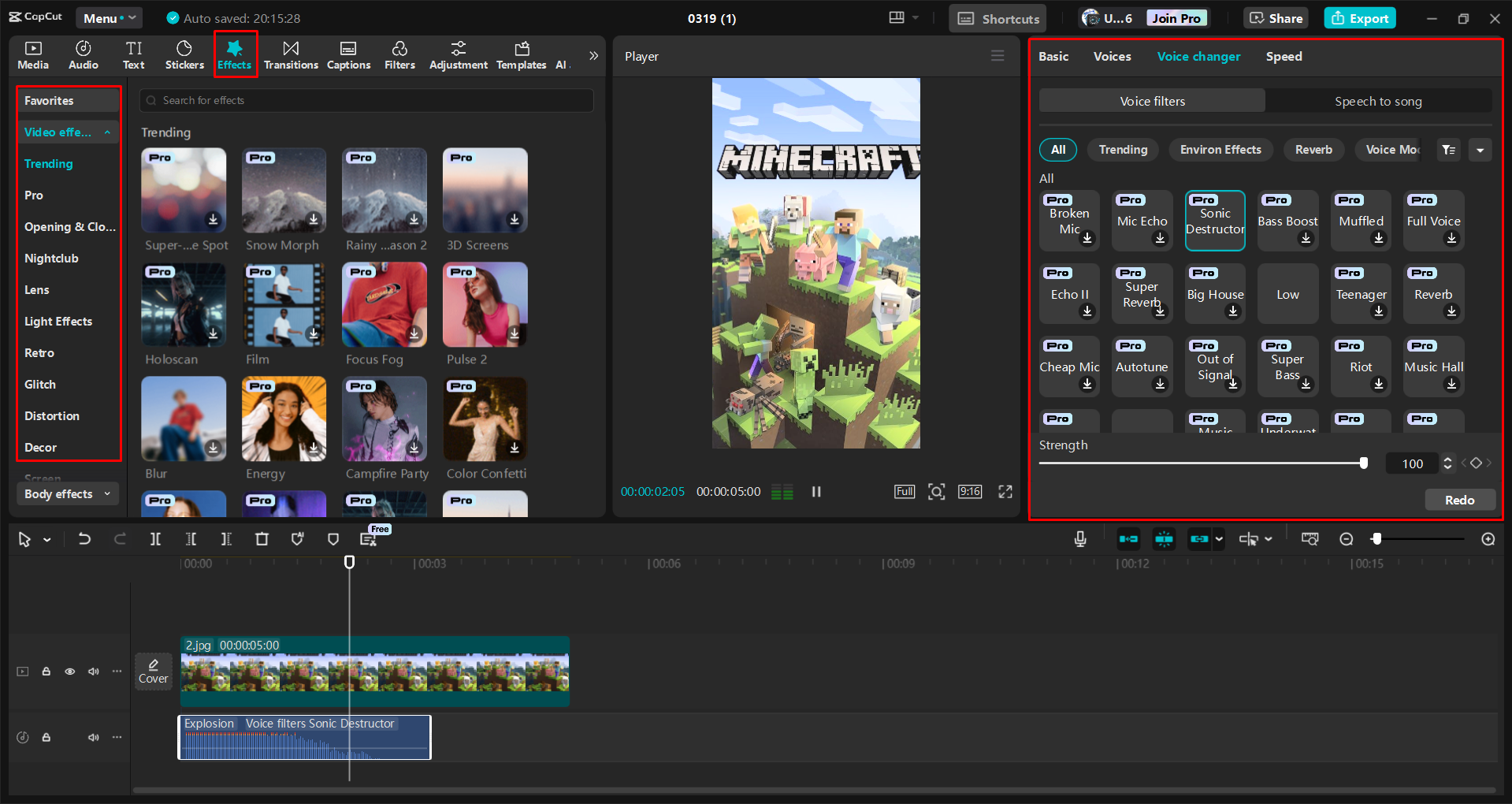Image resolution: width=1512 pixels, height=804 pixels.
Task: Lock the audio track
Action: 46,737
